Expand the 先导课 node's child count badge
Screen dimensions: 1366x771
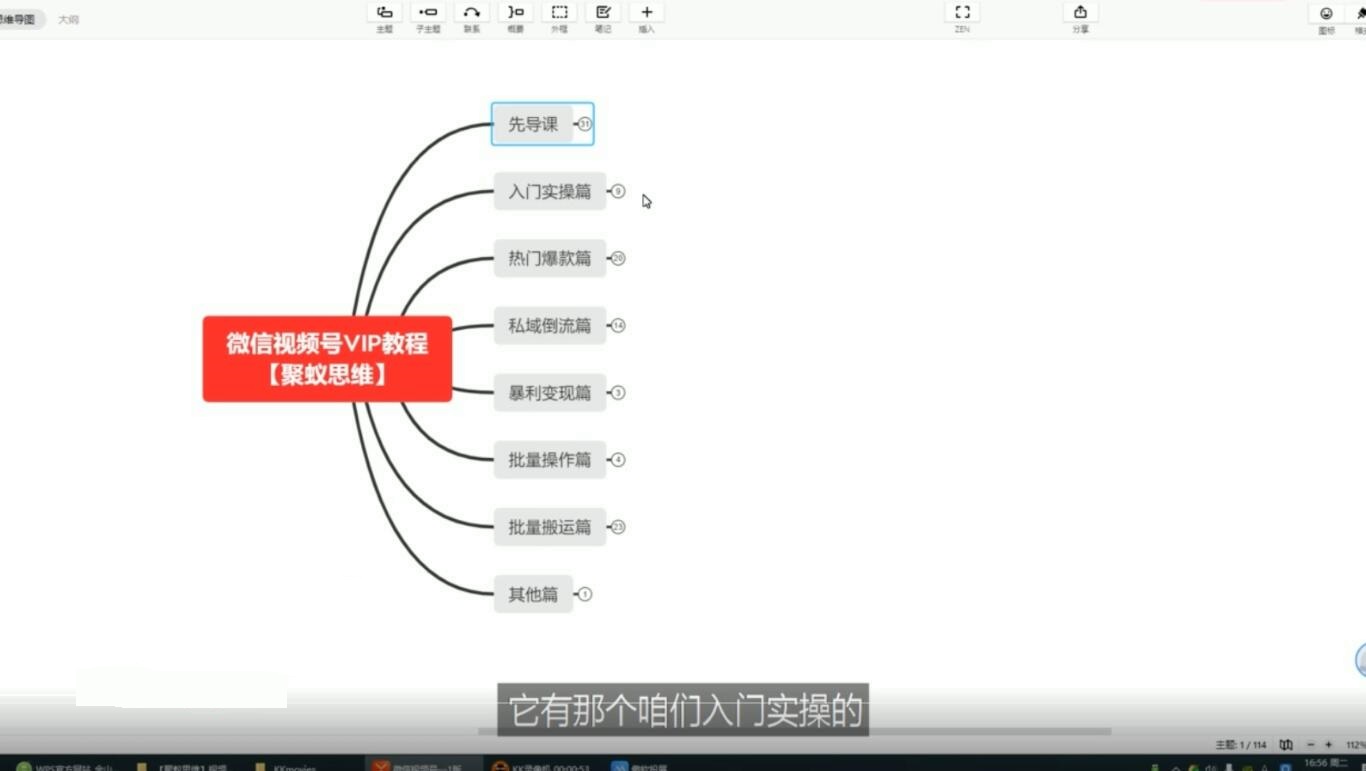point(585,124)
